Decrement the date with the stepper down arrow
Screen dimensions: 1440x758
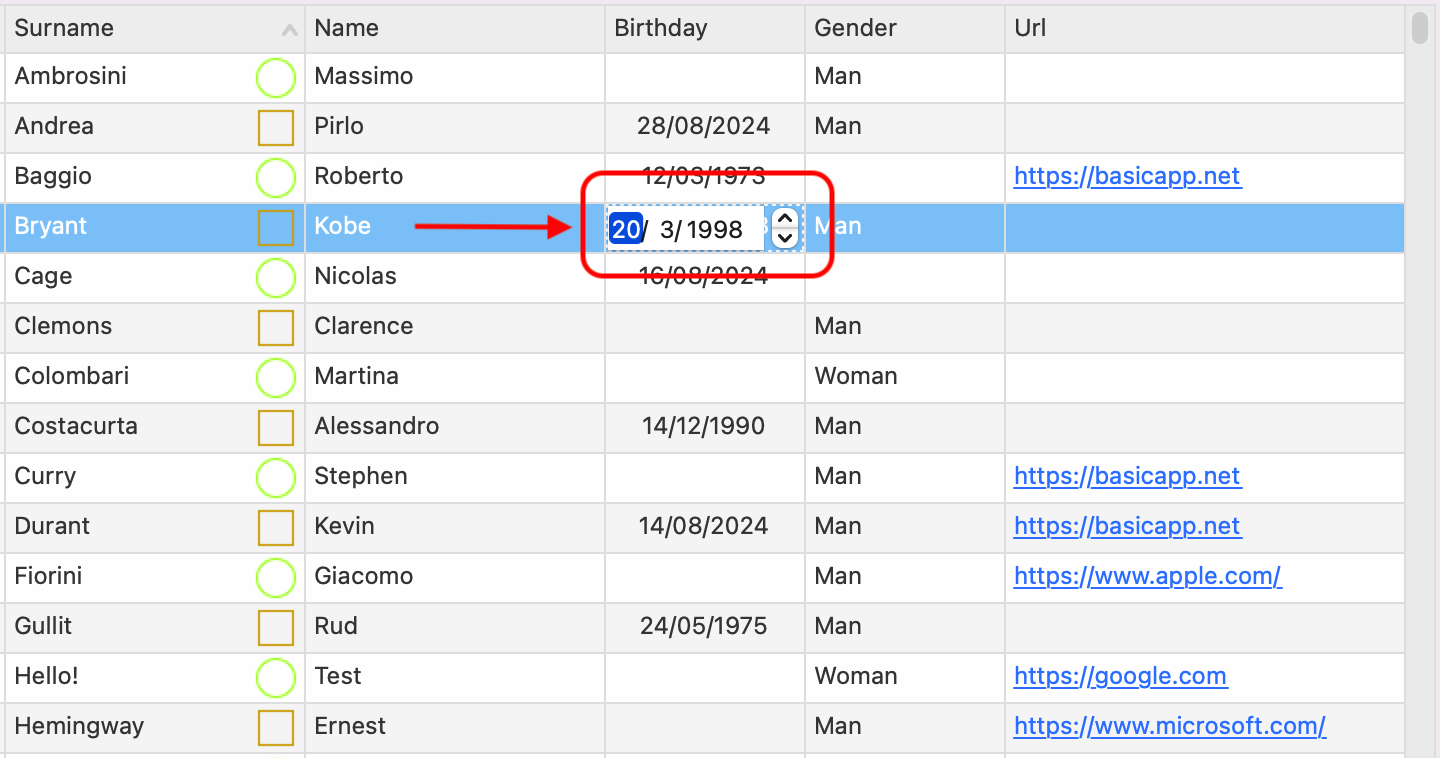click(786, 238)
